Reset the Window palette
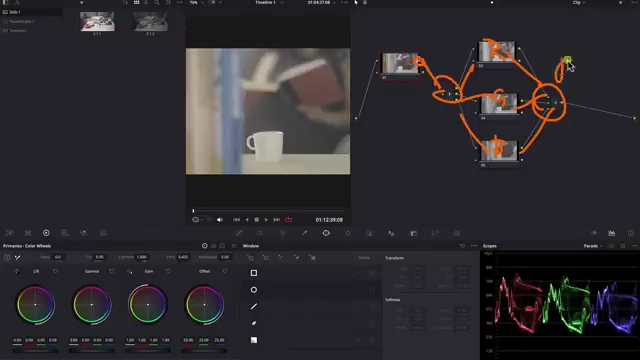Viewport: 640px width, 360px height. pos(462,246)
